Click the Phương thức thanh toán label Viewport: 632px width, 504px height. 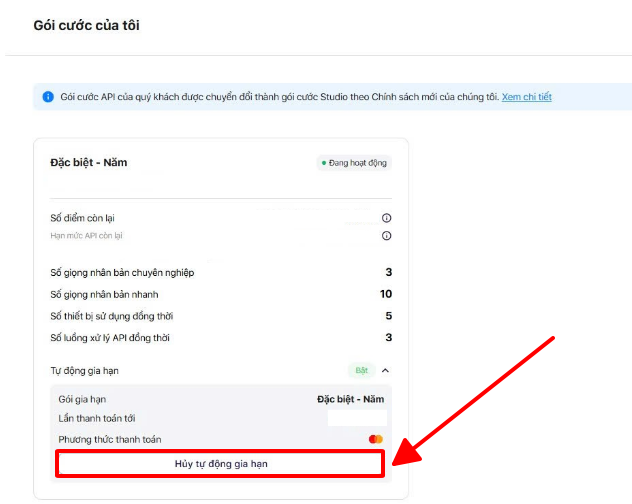109,439
